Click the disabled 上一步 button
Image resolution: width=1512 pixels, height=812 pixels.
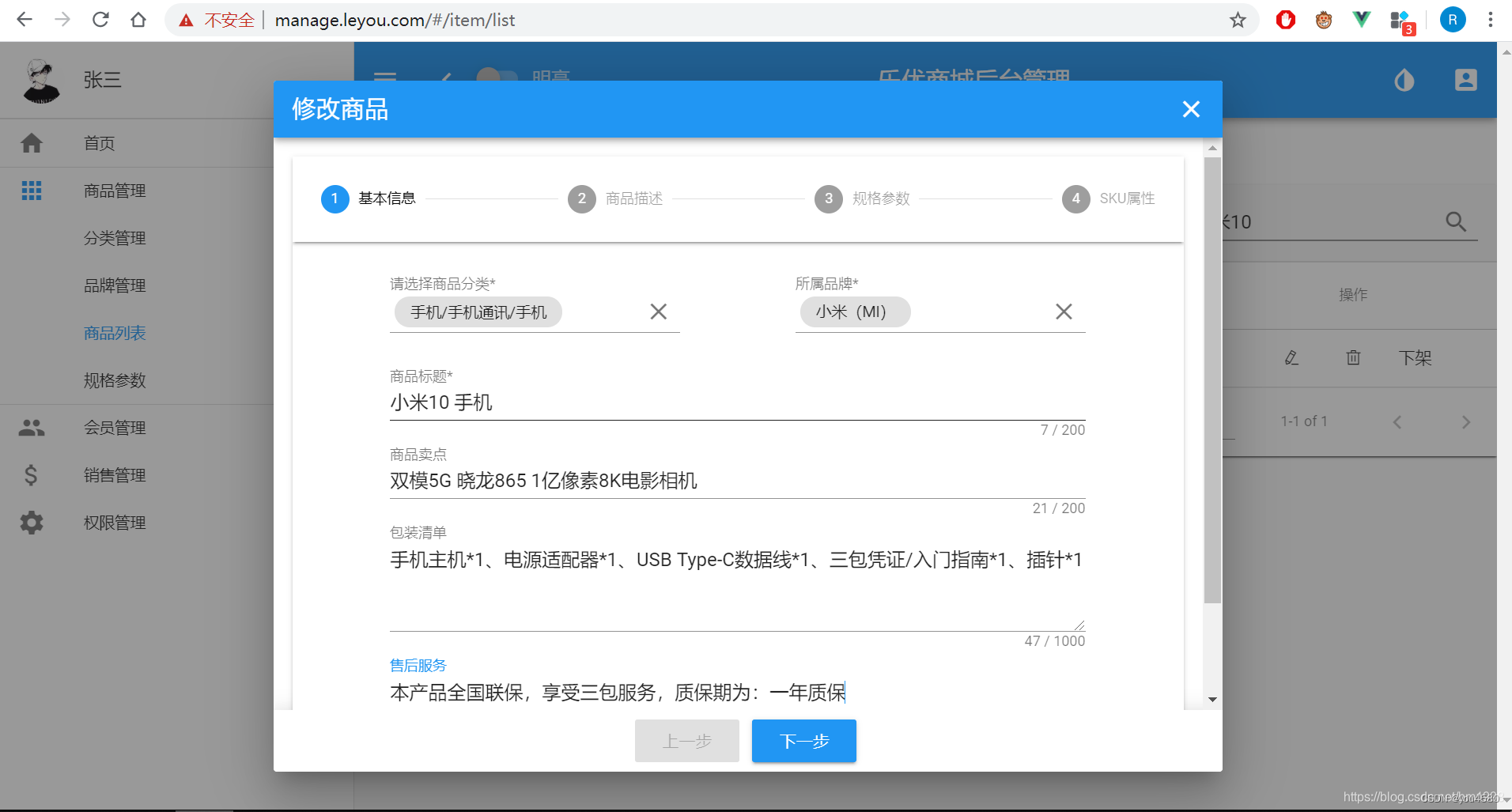(x=687, y=741)
